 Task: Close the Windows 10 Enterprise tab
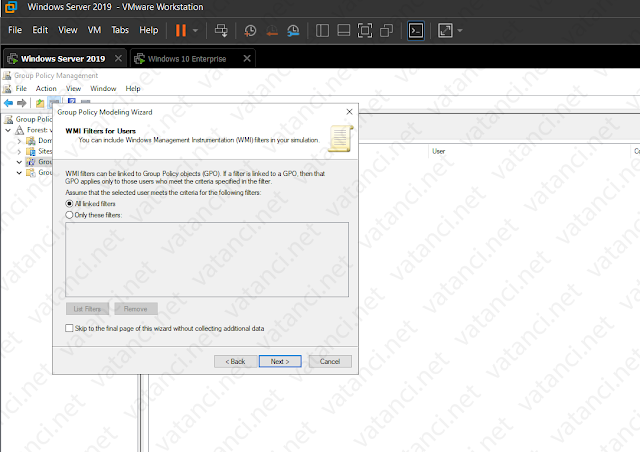(x=247, y=58)
